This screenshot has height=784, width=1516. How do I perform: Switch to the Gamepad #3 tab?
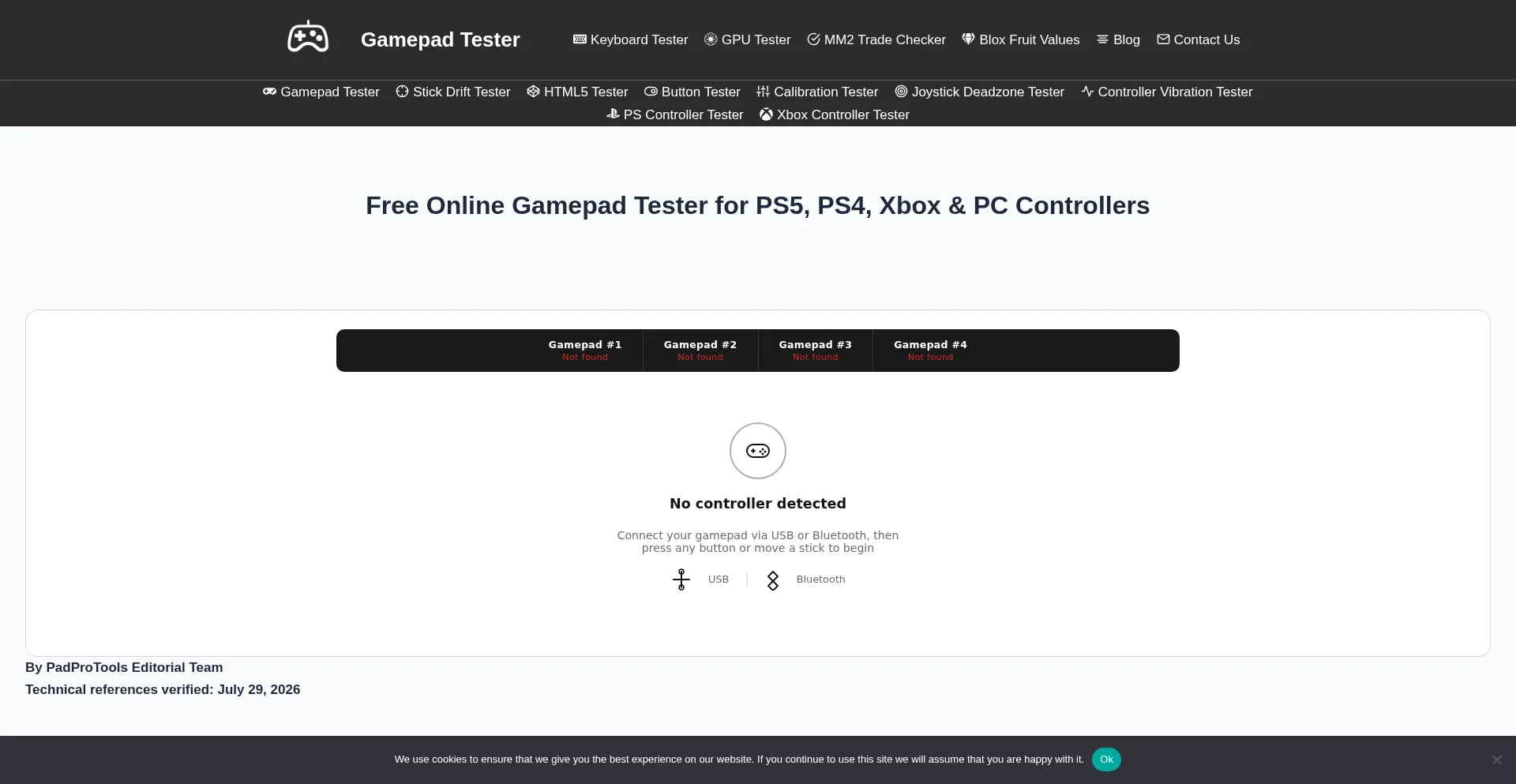[816, 351]
